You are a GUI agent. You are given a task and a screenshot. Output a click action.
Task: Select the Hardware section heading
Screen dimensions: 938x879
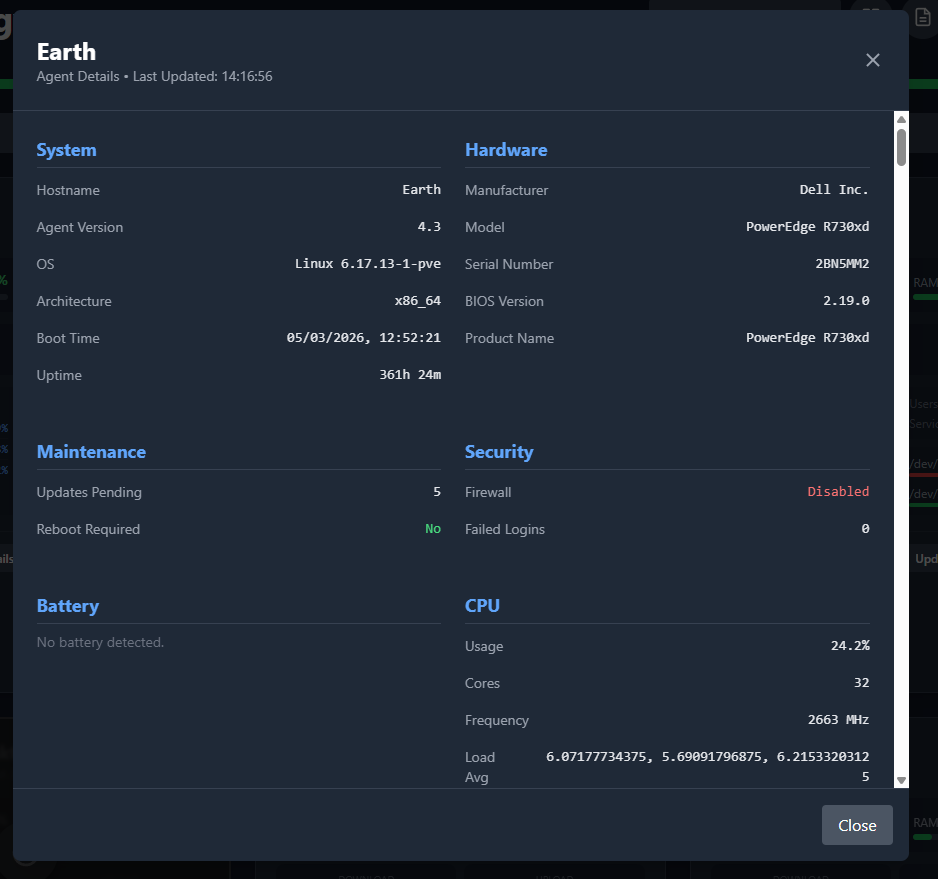click(506, 150)
